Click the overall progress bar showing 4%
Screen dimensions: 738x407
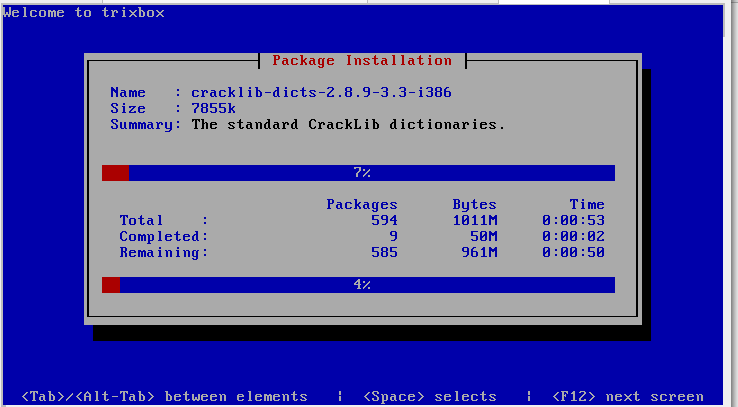coord(358,285)
